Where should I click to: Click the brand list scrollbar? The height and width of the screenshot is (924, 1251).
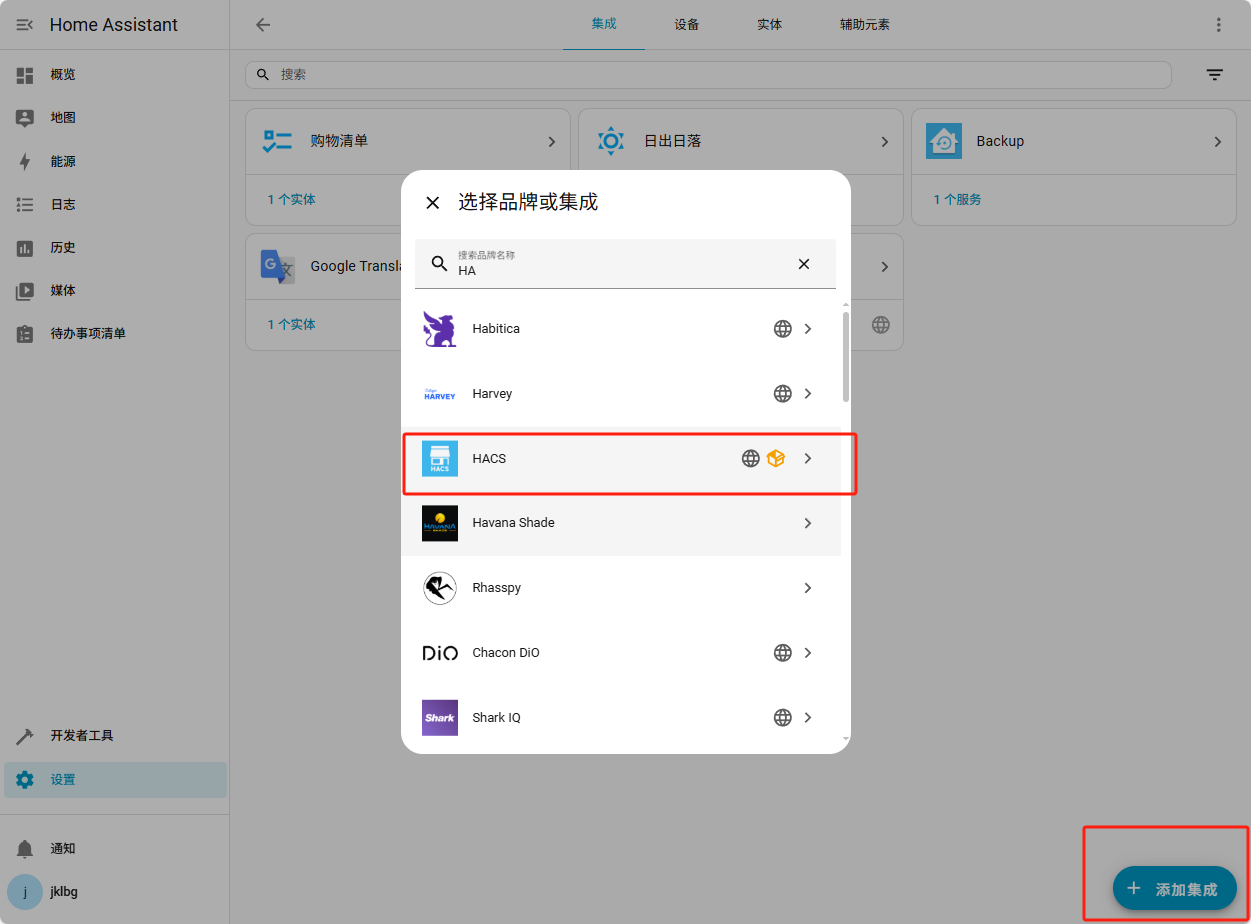[846, 357]
